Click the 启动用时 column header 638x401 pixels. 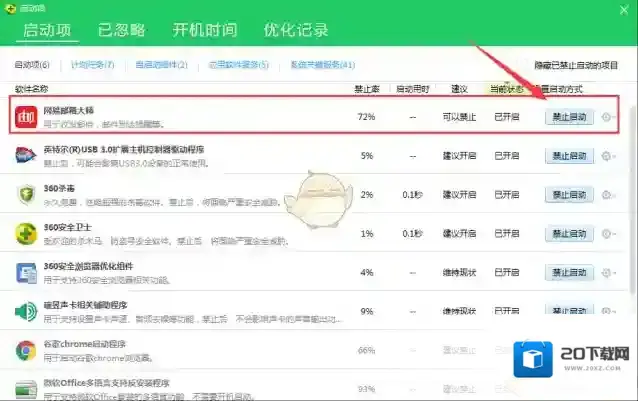[413, 89]
